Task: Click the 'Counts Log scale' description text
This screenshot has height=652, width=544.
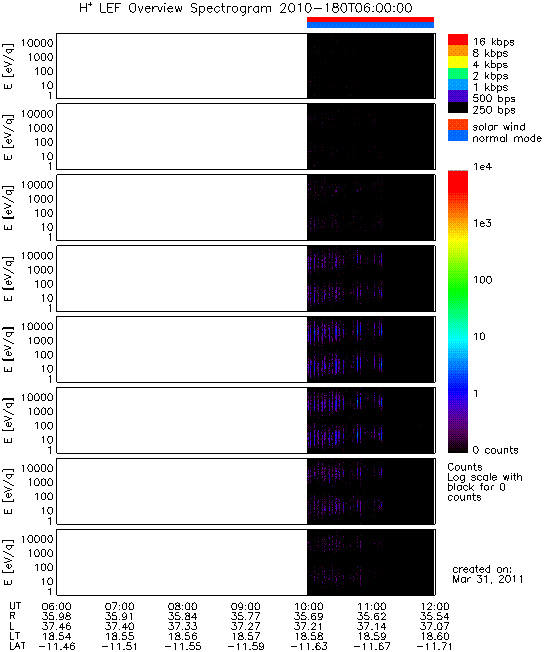Action: click(485, 482)
